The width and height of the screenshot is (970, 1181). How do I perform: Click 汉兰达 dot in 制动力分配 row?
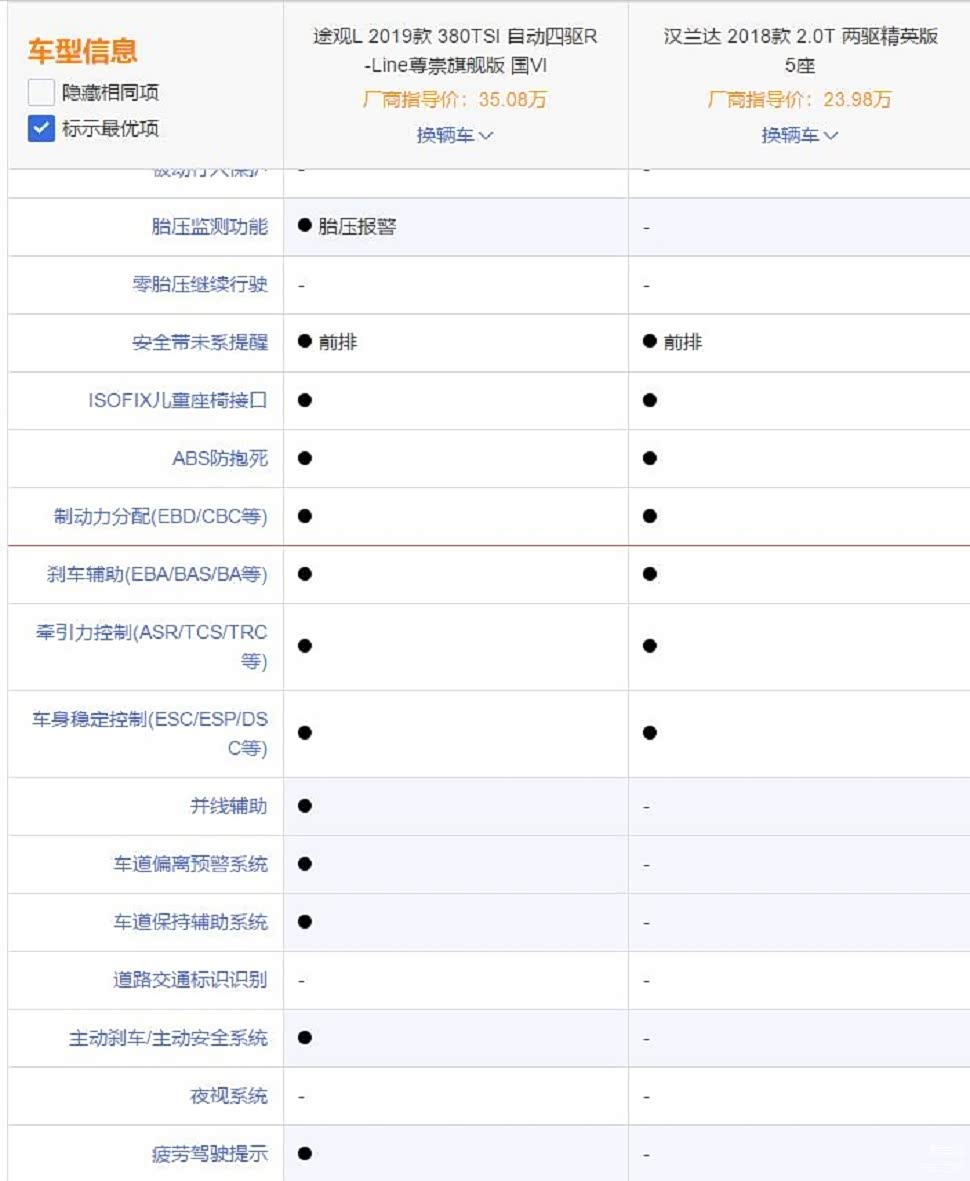(x=650, y=516)
